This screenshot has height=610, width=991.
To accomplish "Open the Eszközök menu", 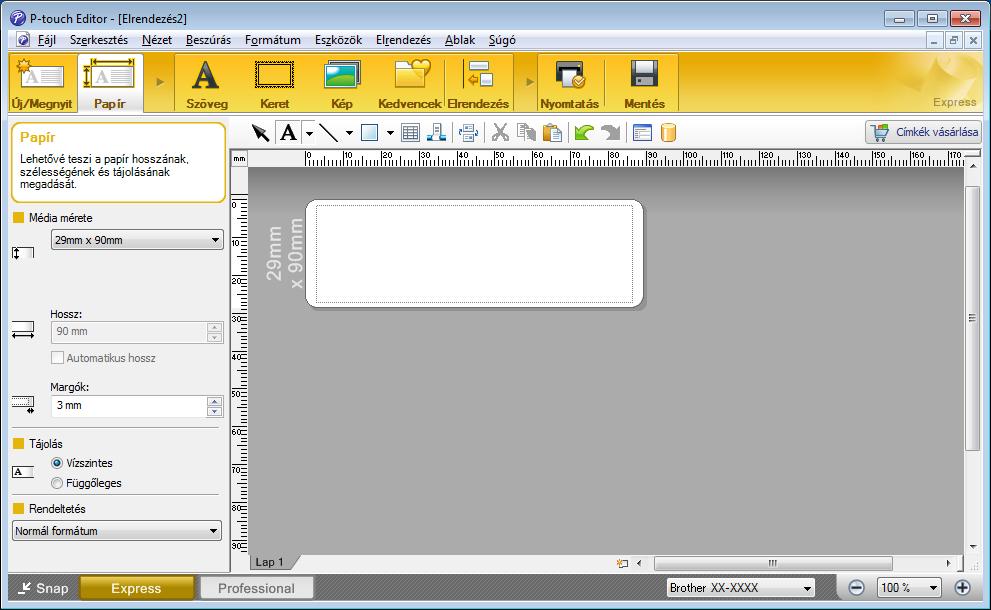I will [x=339, y=40].
